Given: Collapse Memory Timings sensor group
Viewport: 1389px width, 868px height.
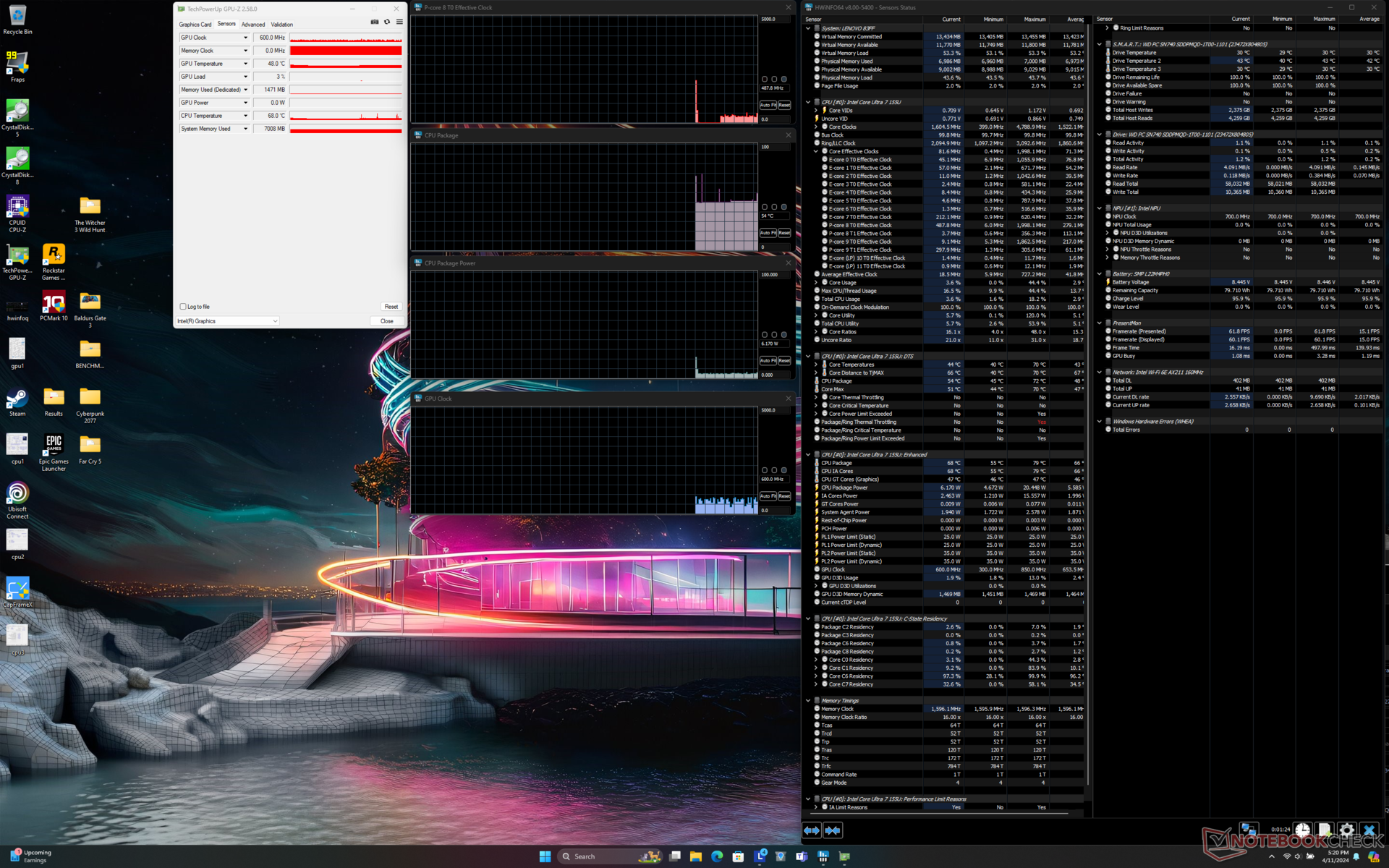Looking at the screenshot, I should [x=808, y=700].
